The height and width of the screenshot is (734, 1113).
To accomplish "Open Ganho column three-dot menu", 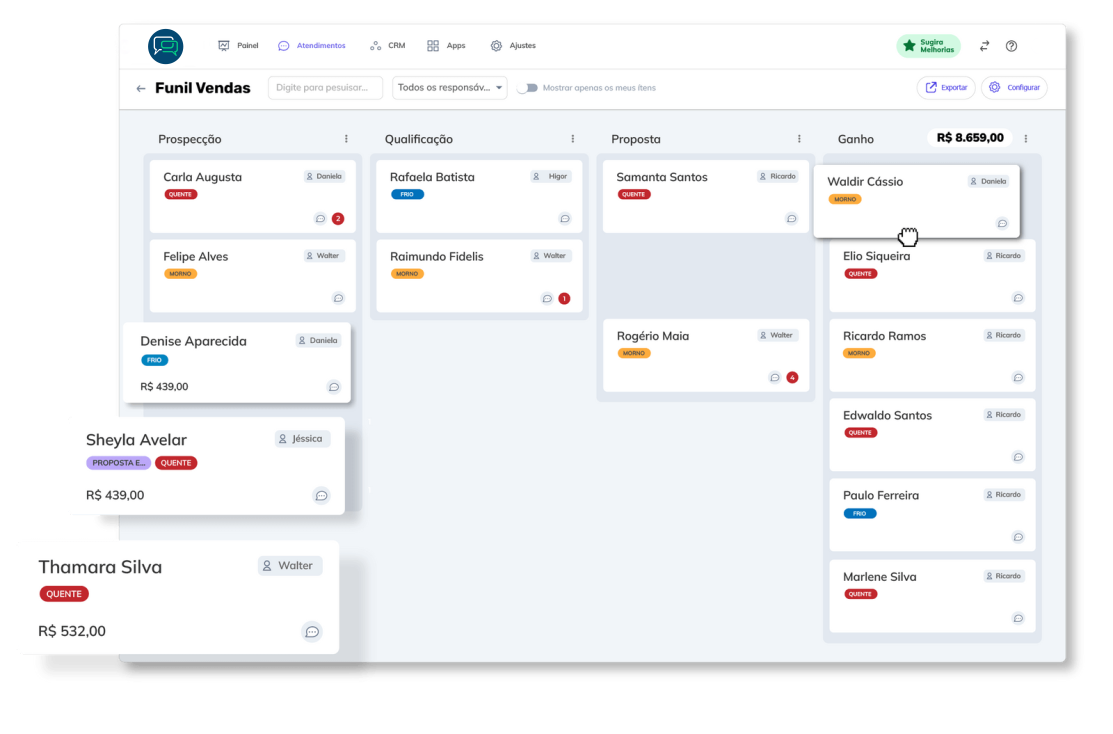I will pos(1025,139).
